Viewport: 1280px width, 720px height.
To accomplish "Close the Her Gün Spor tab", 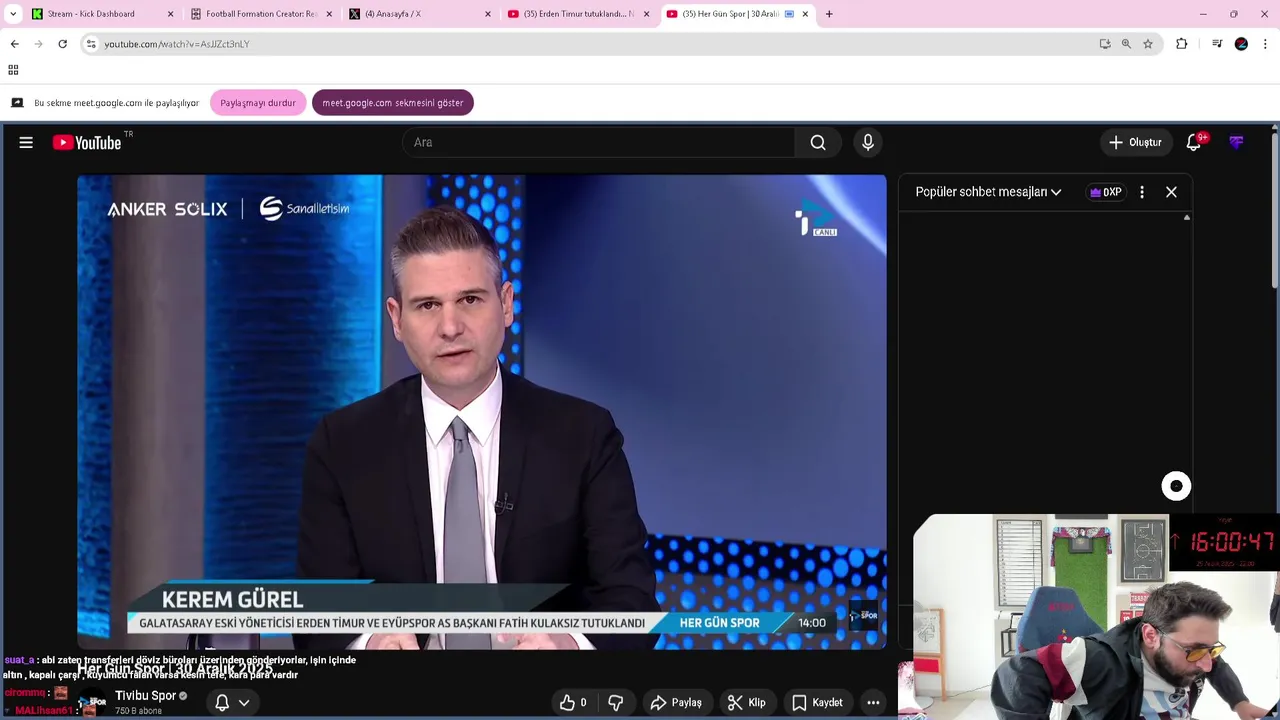I will point(805,14).
